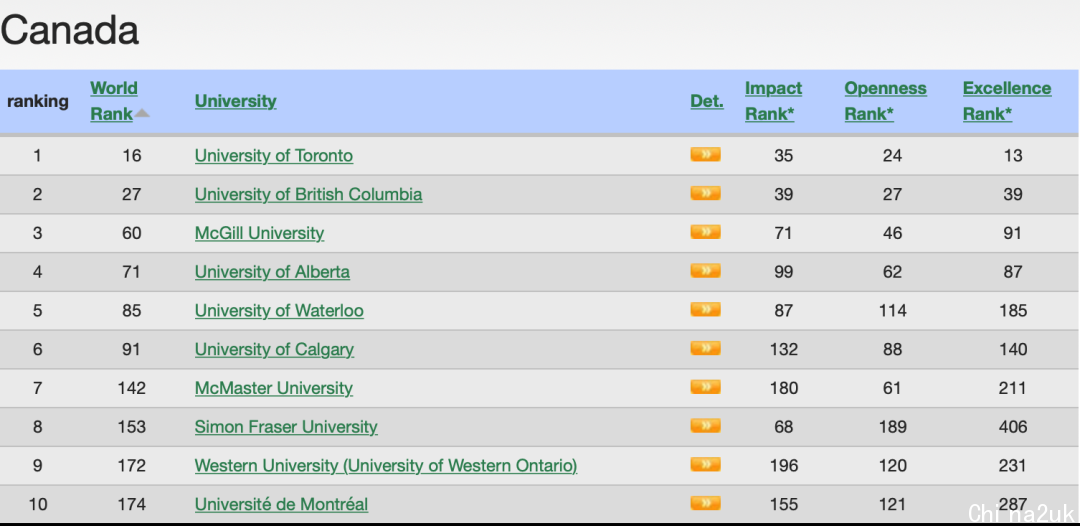Open McGill University link

[259, 233]
